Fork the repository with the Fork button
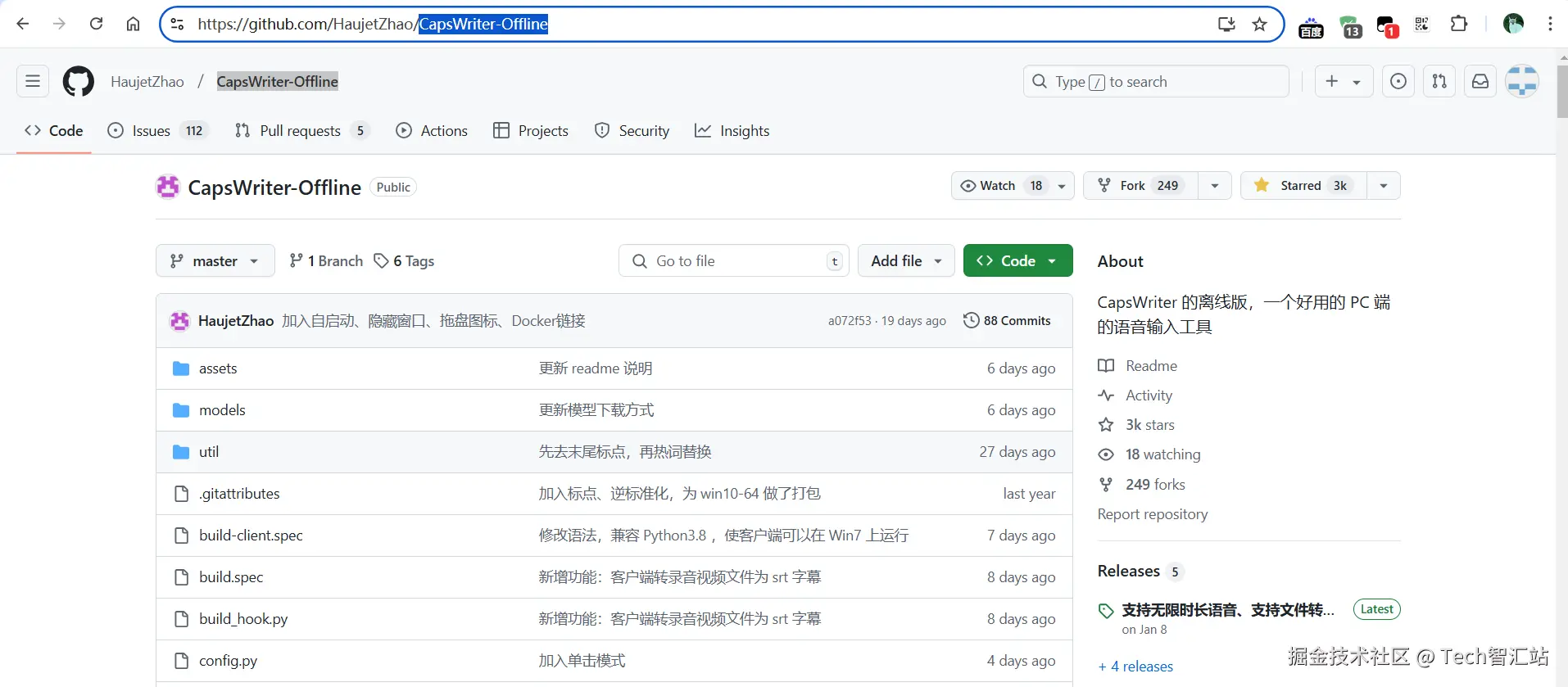 [1141, 186]
